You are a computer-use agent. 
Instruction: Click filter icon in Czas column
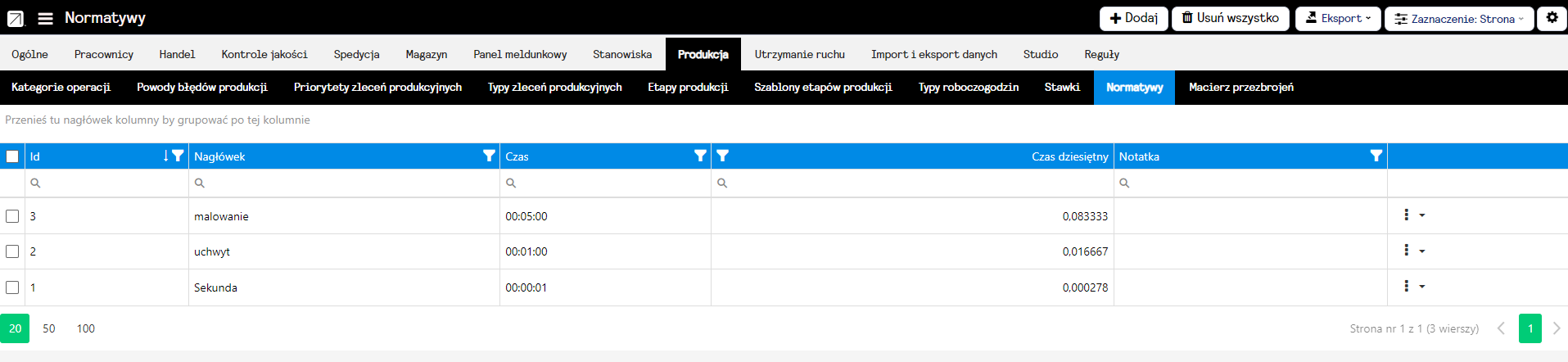coord(700,156)
